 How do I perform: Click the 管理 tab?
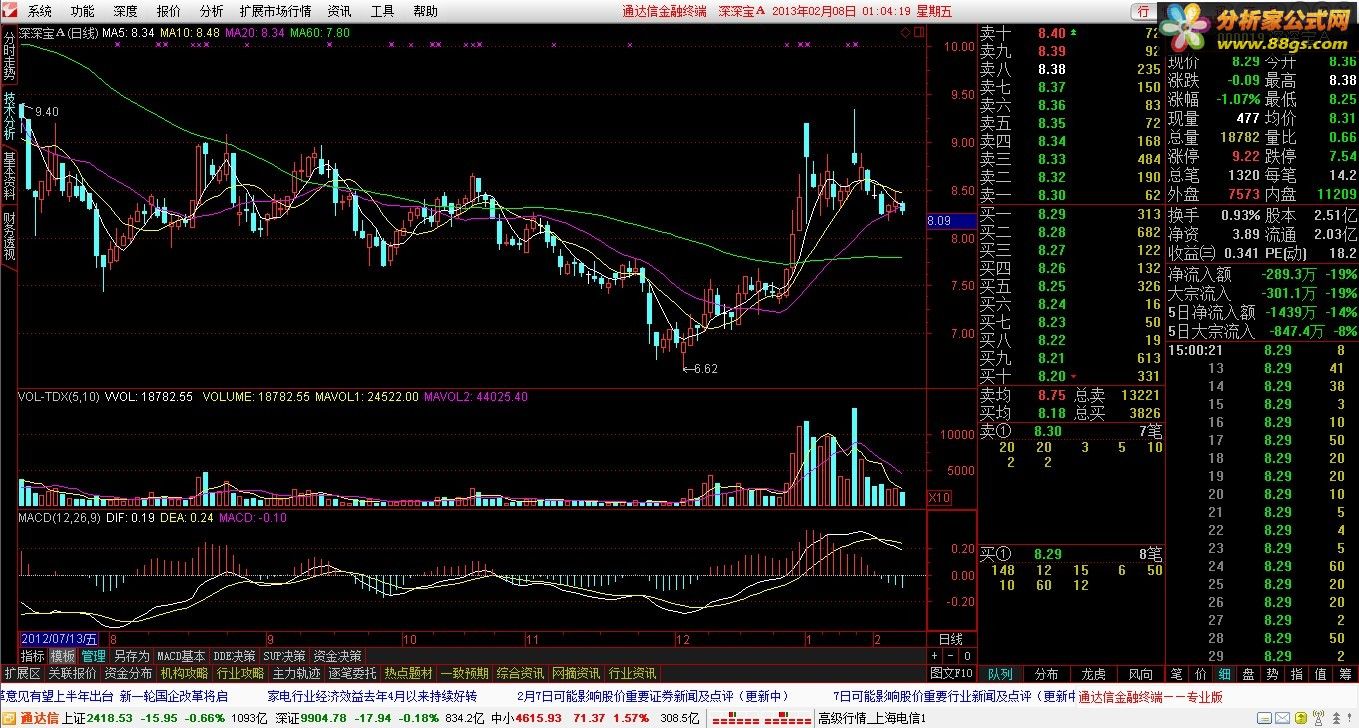pyautogui.click(x=93, y=656)
